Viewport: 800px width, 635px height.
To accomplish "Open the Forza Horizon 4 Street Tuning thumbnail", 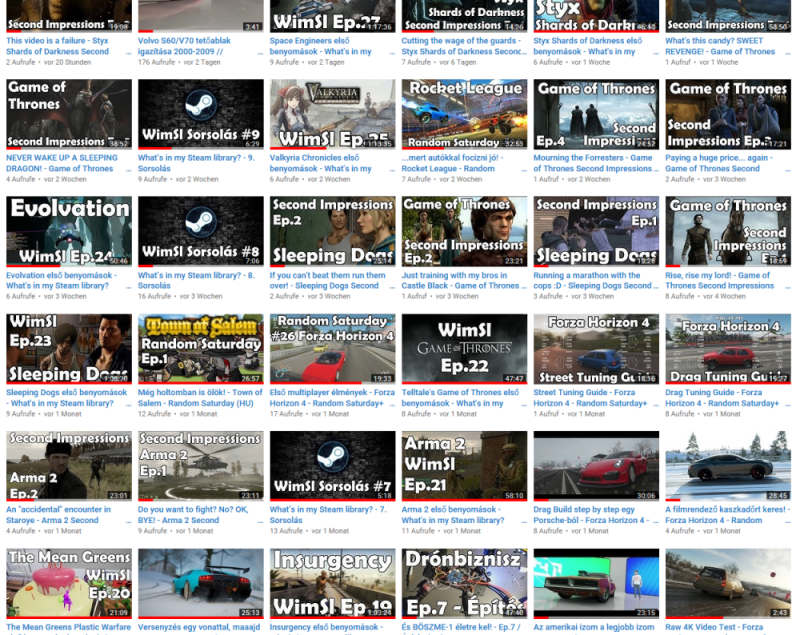I will pos(596,348).
